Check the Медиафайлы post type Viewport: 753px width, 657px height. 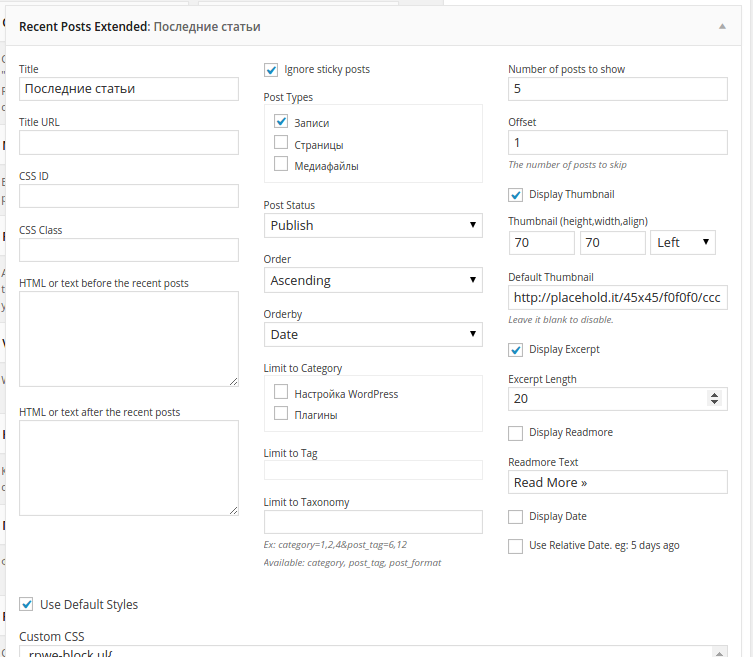[281, 165]
